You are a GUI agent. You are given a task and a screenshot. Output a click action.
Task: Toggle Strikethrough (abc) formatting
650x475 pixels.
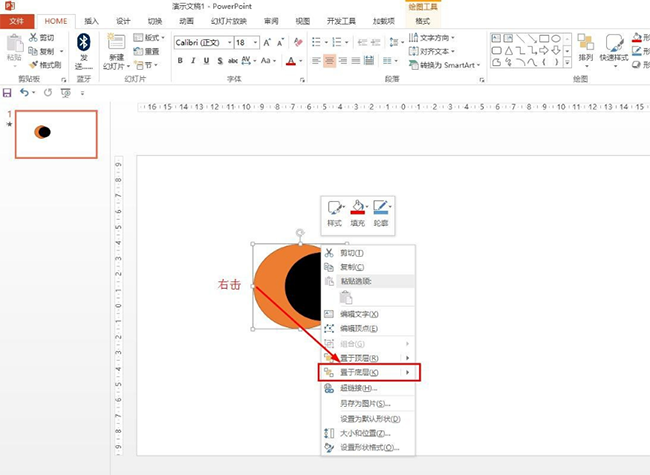click(x=233, y=61)
